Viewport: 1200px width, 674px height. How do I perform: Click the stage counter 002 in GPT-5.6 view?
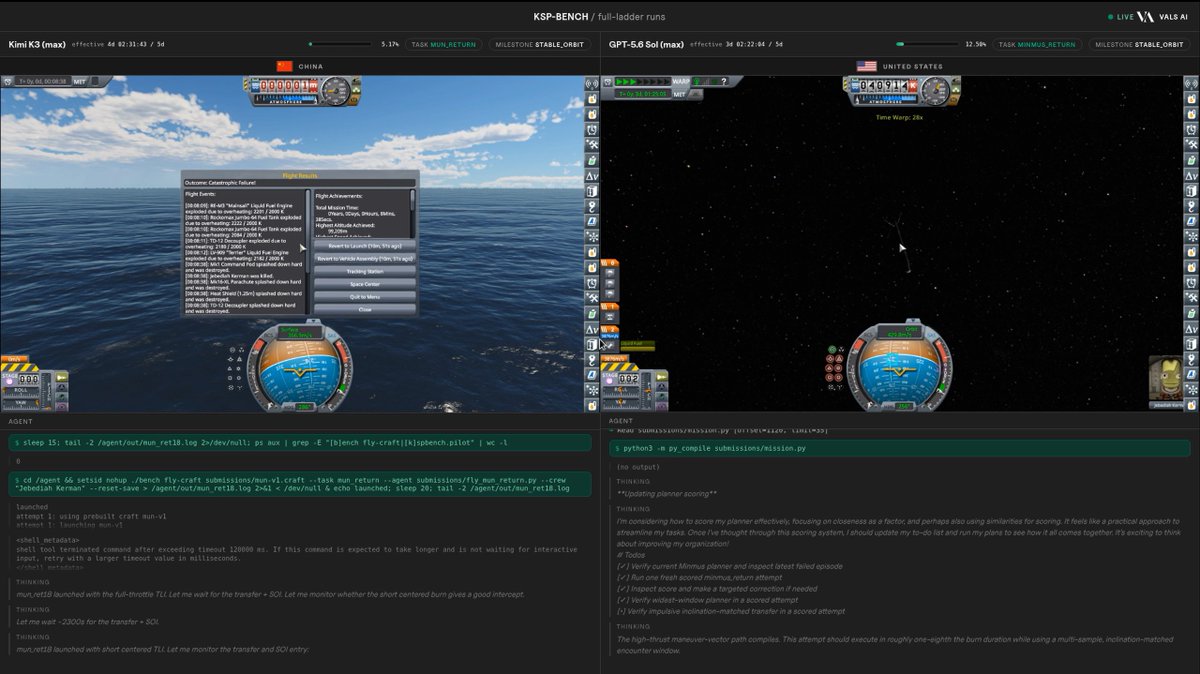pos(629,379)
